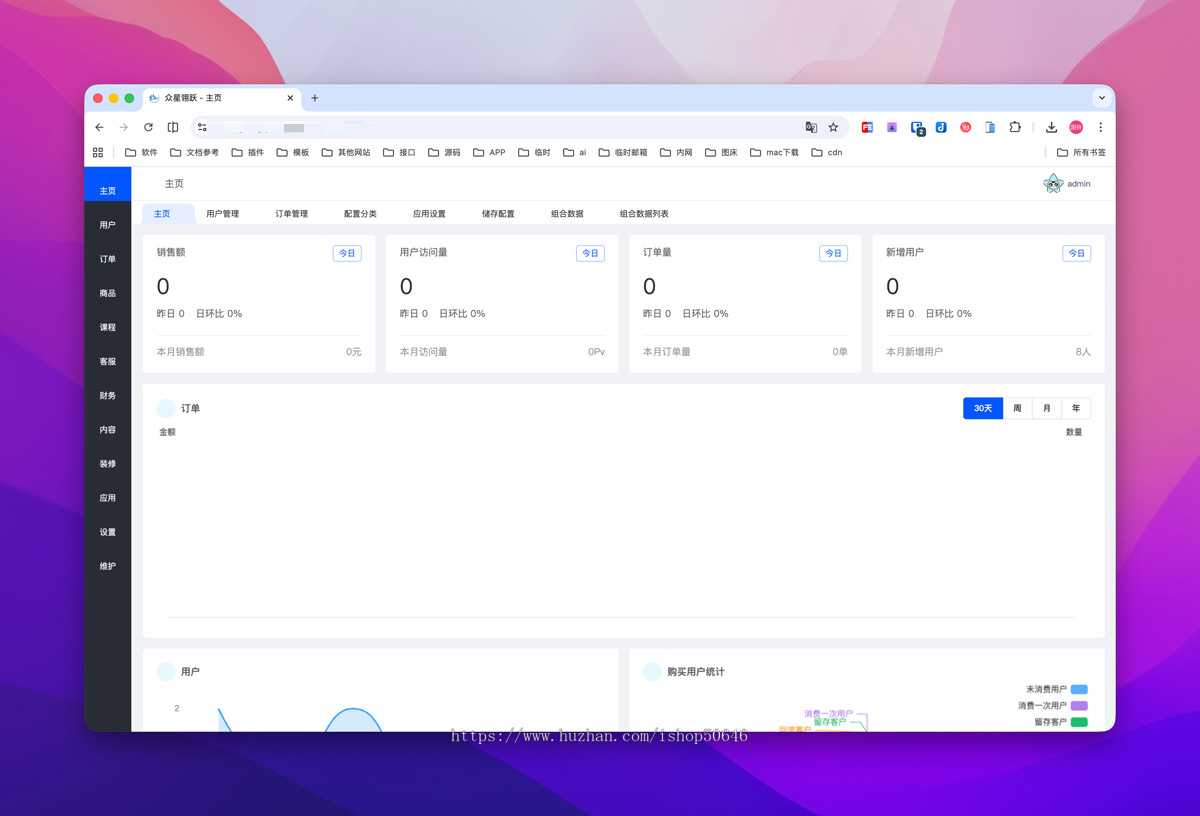1200x816 pixels.
Task: Click the admin star avatar
Action: [1053, 184]
